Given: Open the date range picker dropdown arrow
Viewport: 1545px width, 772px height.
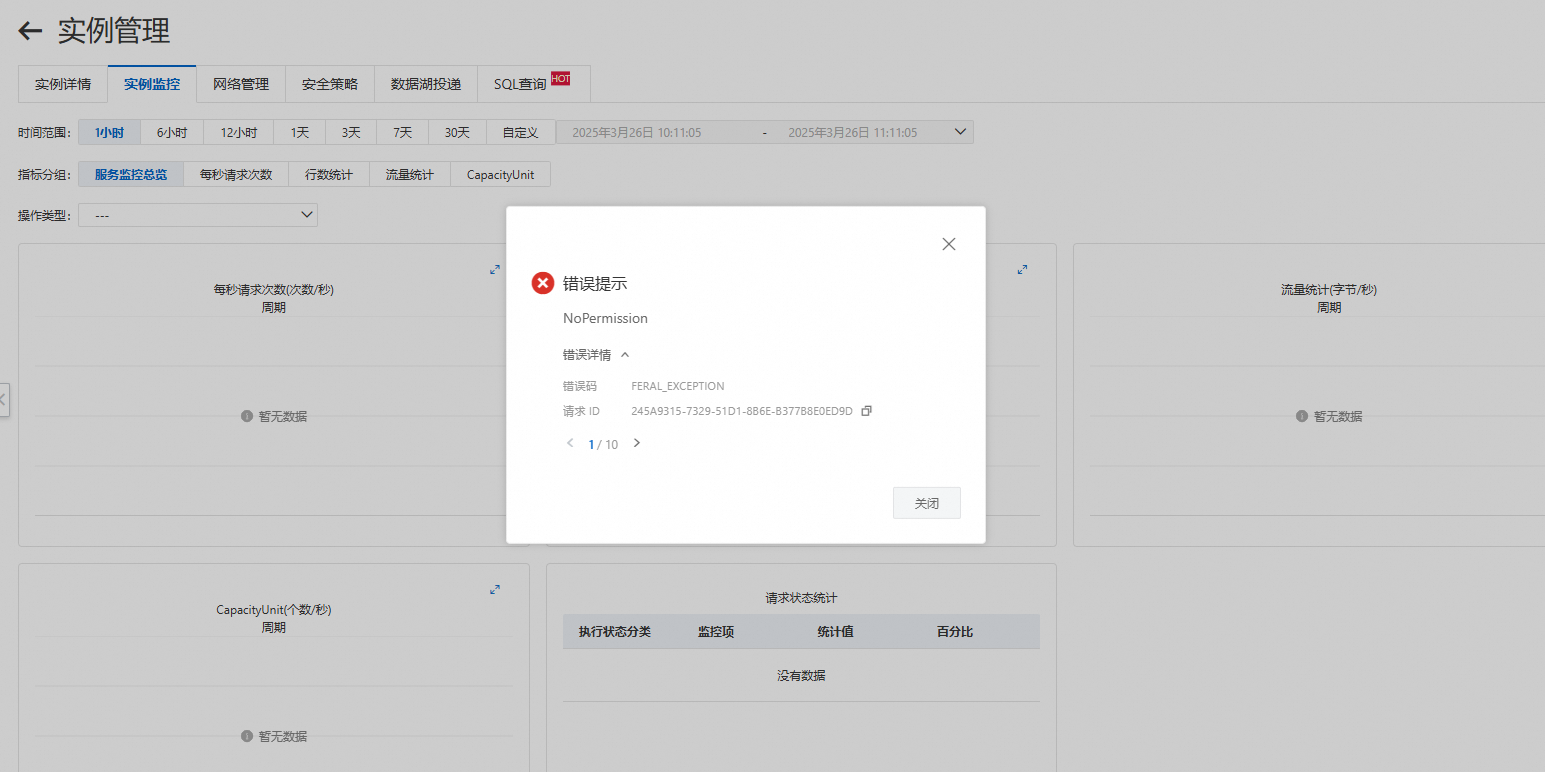Looking at the screenshot, I should (x=961, y=132).
